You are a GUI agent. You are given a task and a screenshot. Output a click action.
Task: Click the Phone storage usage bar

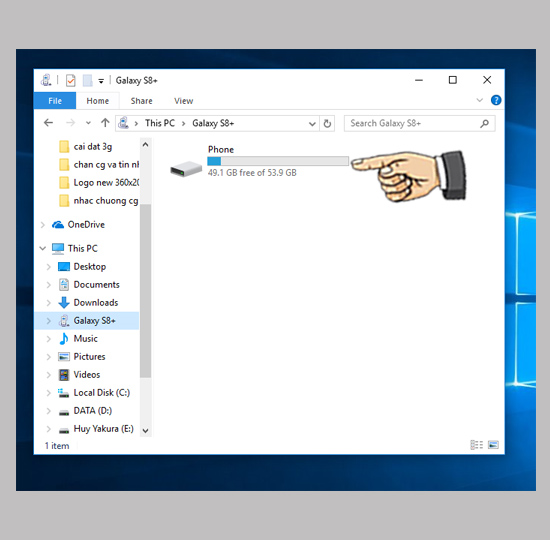click(278, 161)
